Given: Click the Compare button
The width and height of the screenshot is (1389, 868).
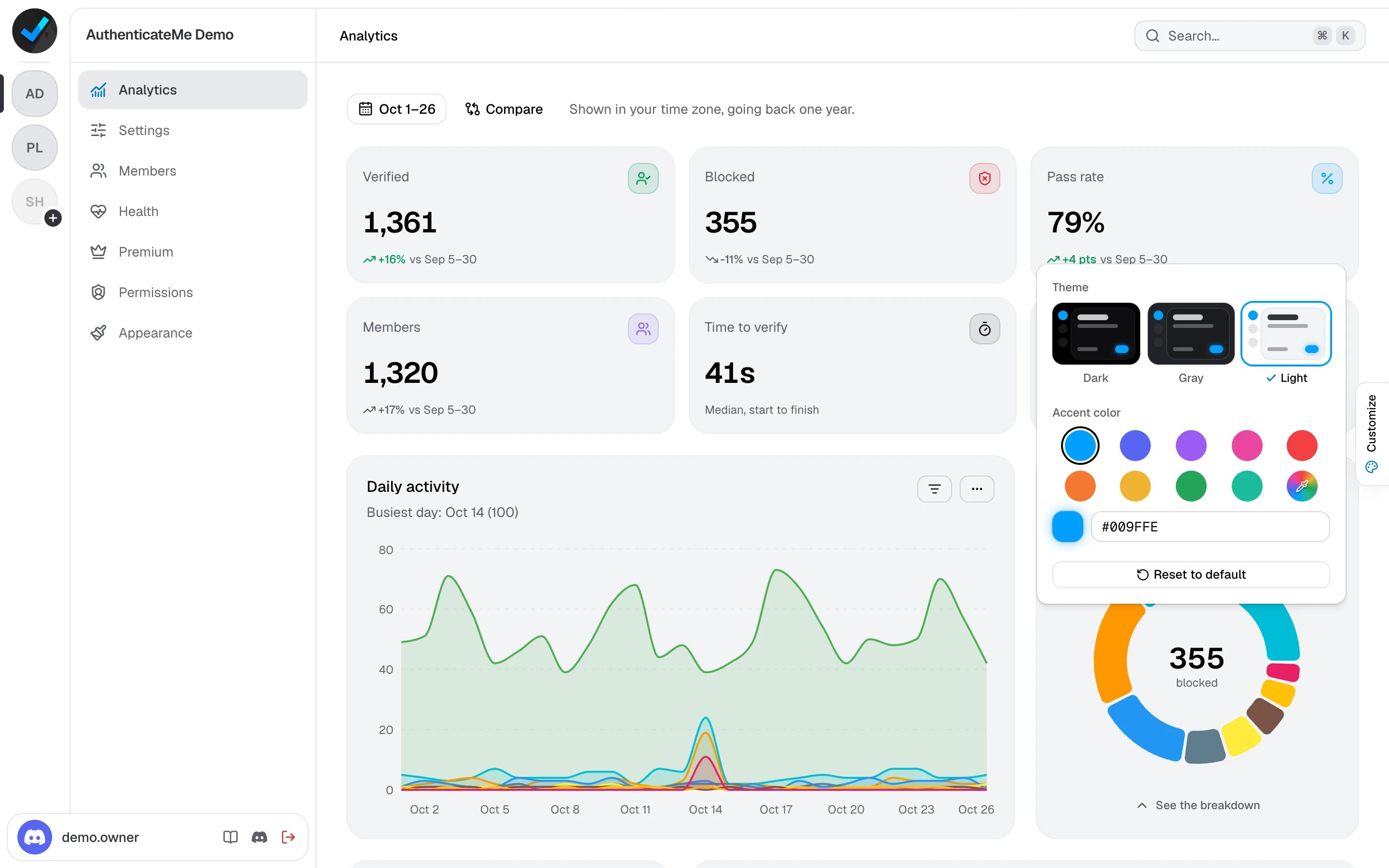Looking at the screenshot, I should (x=504, y=109).
